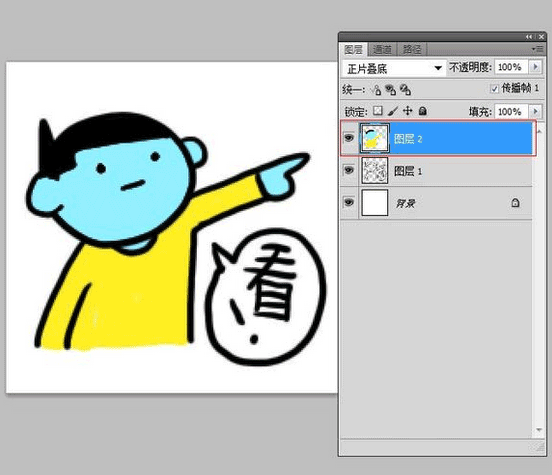Select the 图层 2 layer name
The image size is (552, 475).
point(408,139)
